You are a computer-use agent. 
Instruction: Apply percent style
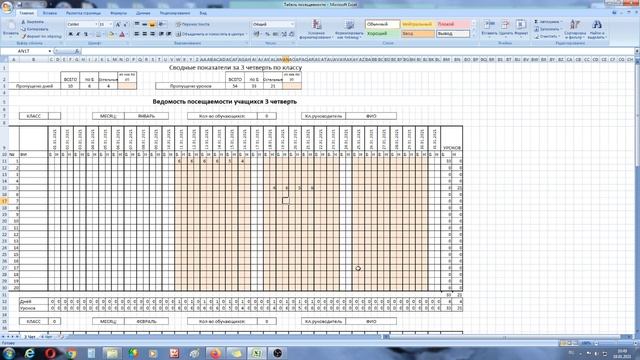tap(267, 34)
